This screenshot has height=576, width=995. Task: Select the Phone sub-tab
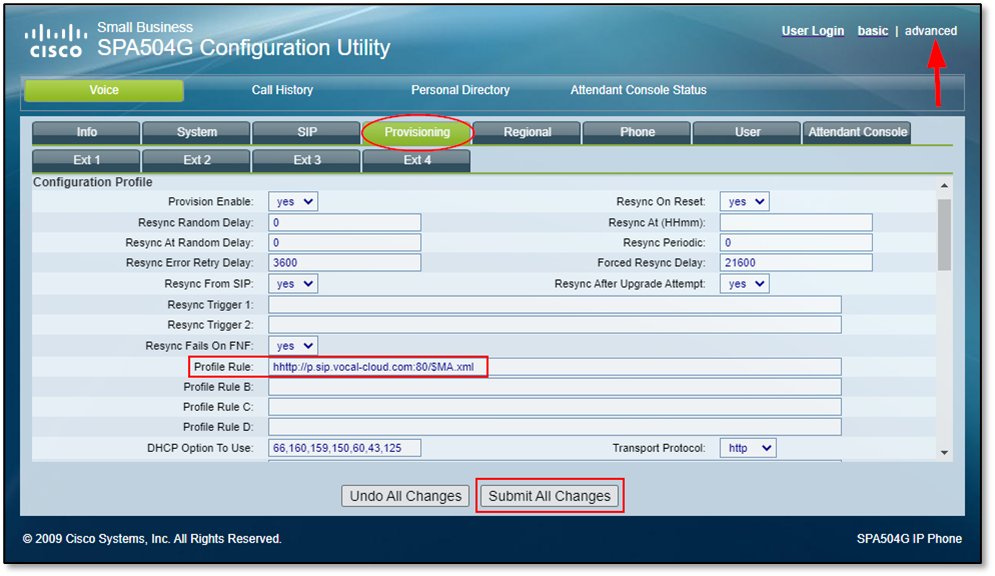pos(637,132)
